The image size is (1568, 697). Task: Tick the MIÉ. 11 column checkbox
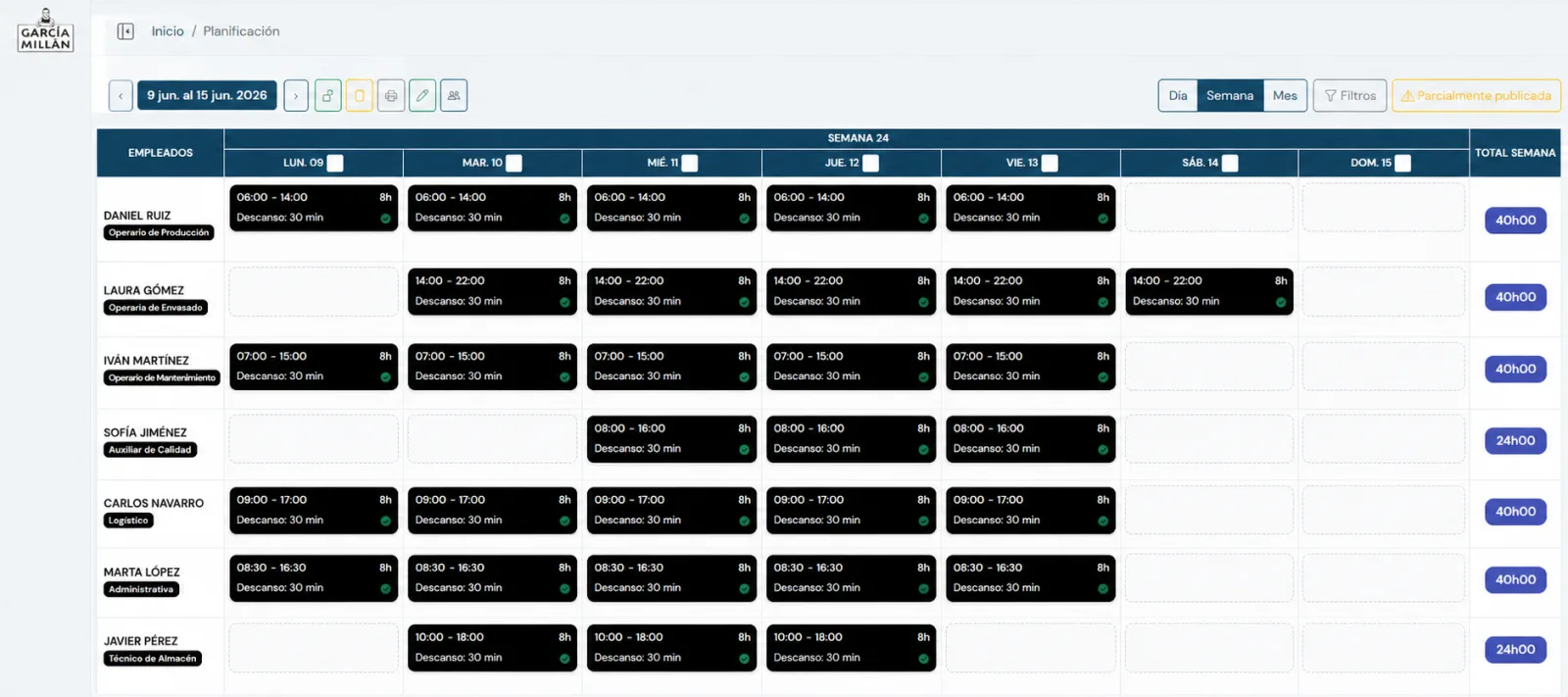(x=690, y=163)
